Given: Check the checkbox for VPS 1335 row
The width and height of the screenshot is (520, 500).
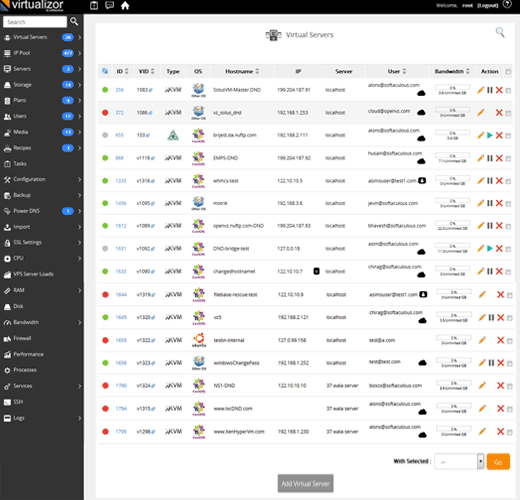Looking at the screenshot, I should pyautogui.click(x=508, y=181).
